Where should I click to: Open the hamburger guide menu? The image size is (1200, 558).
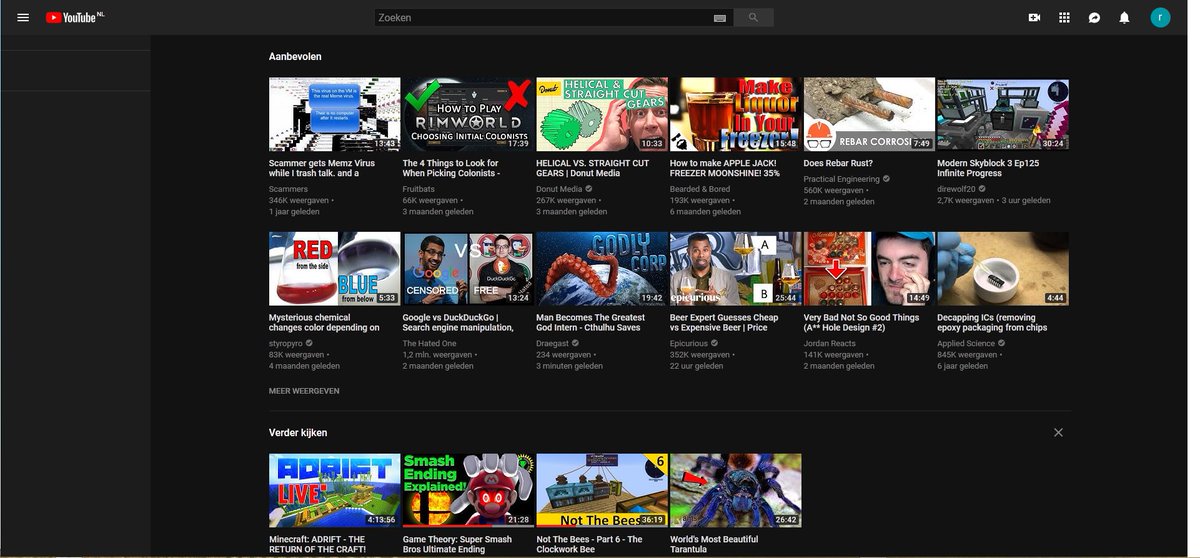tap(23, 18)
